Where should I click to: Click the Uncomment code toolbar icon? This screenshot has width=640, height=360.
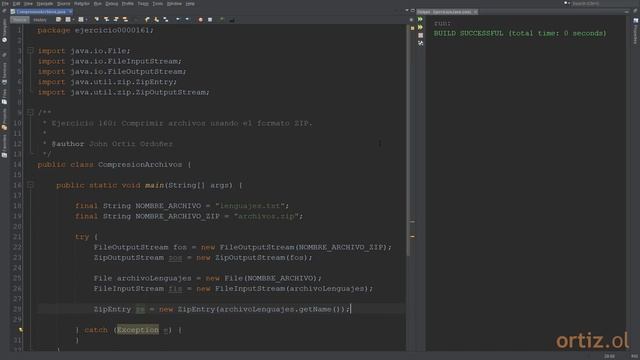click(x=231, y=19)
